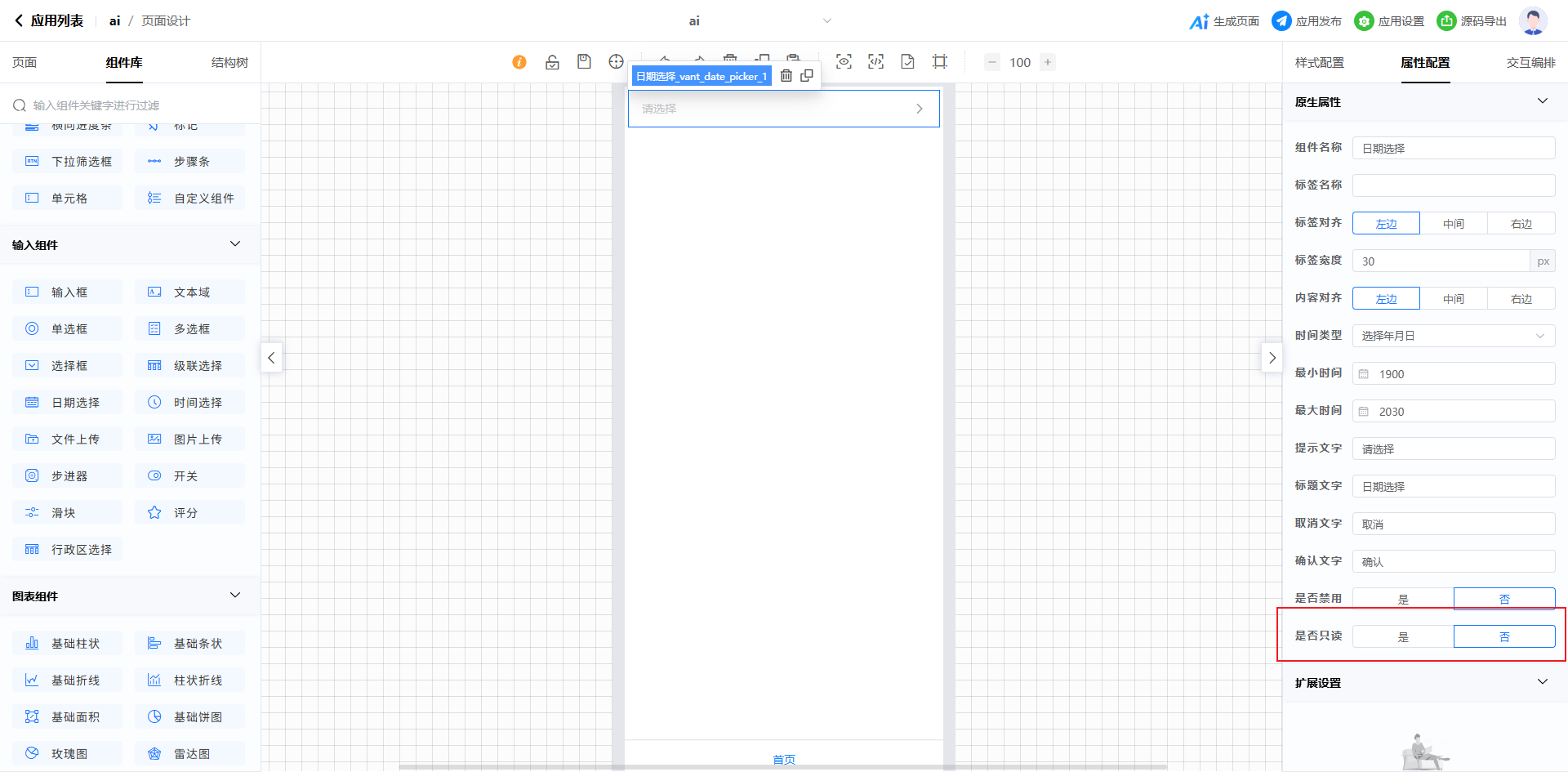Switch to the 样式配置 tab
This screenshot has width=1568, height=772.
tap(1319, 63)
